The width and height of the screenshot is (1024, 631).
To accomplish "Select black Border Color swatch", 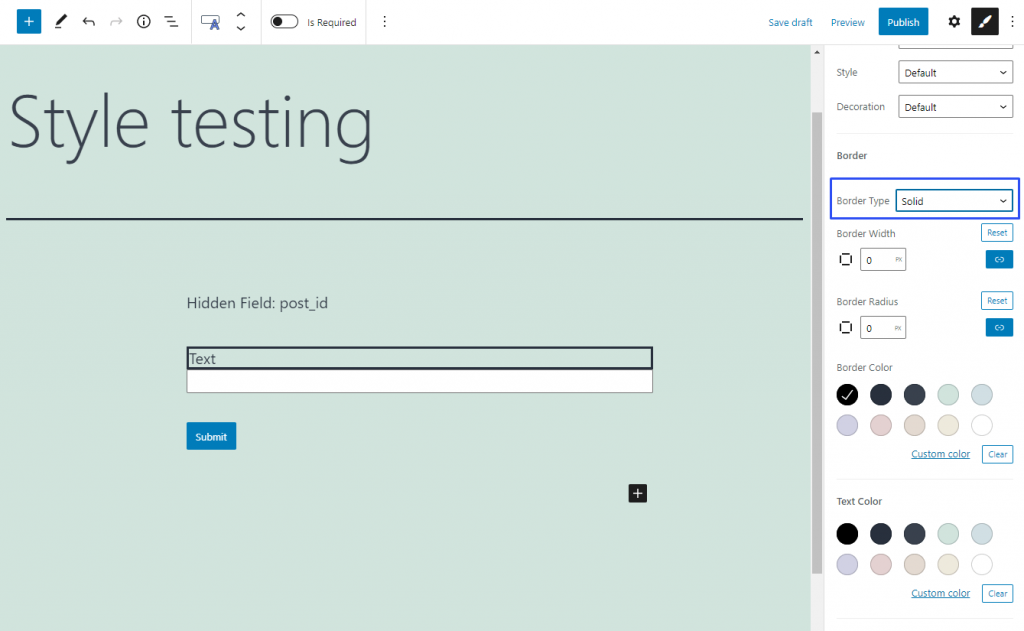I will (847, 395).
